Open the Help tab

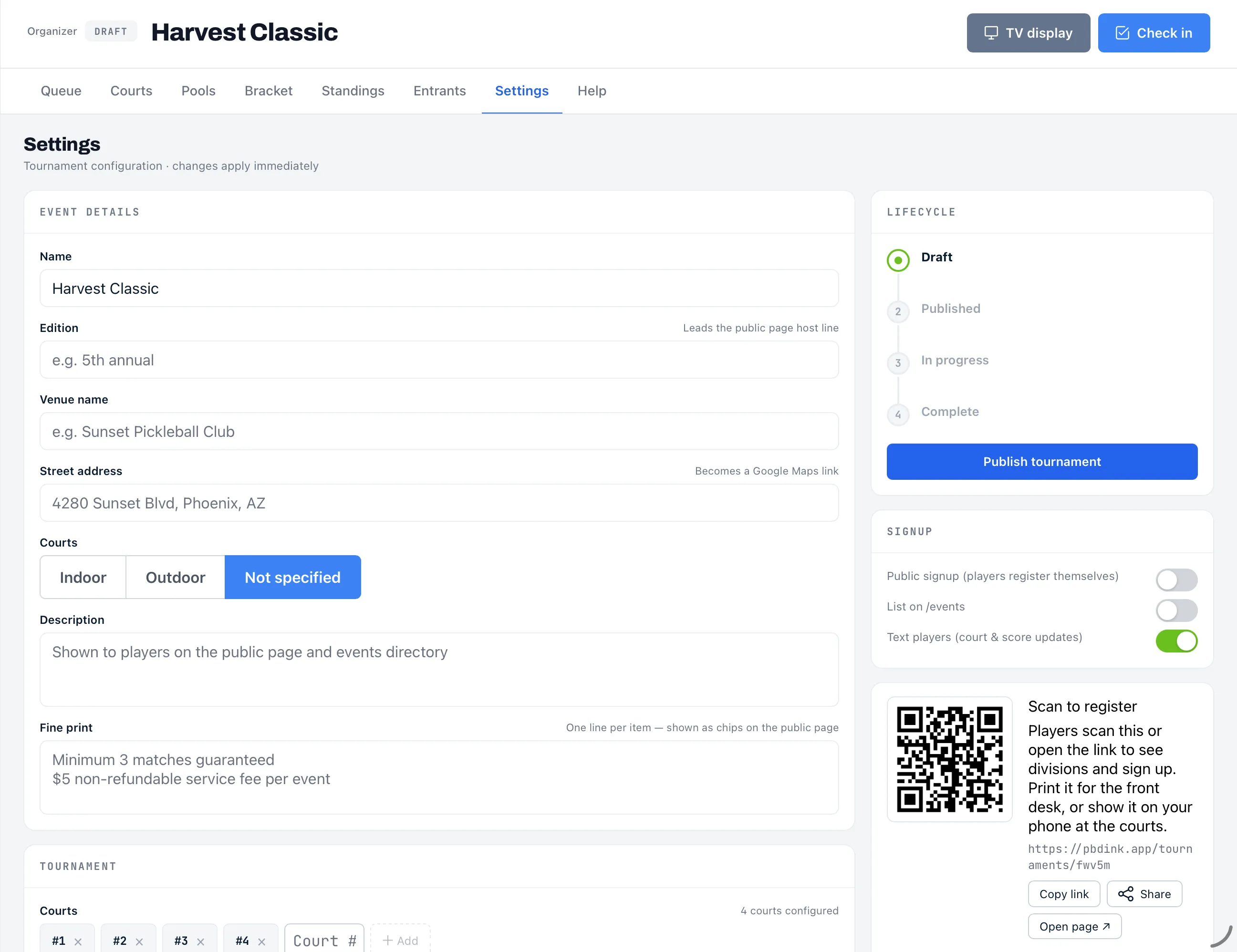(x=592, y=91)
